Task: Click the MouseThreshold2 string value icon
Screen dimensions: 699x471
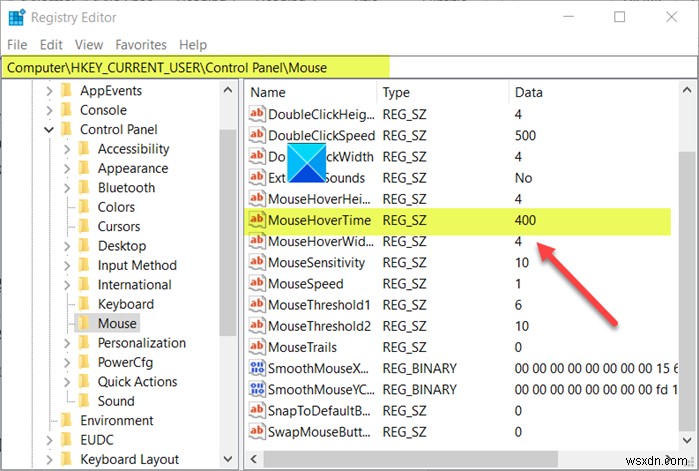Action: pos(257,326)
